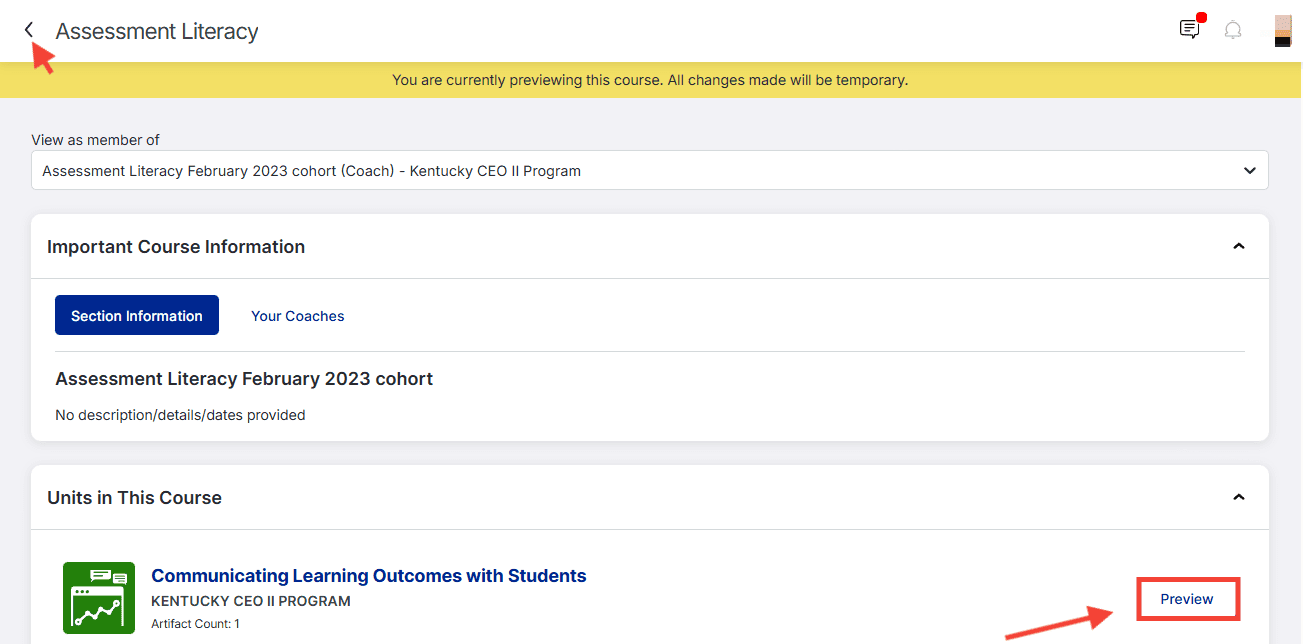Screen dimensions: 1303x644
Task: Switch to the Section Information tab
Action: 137,315
